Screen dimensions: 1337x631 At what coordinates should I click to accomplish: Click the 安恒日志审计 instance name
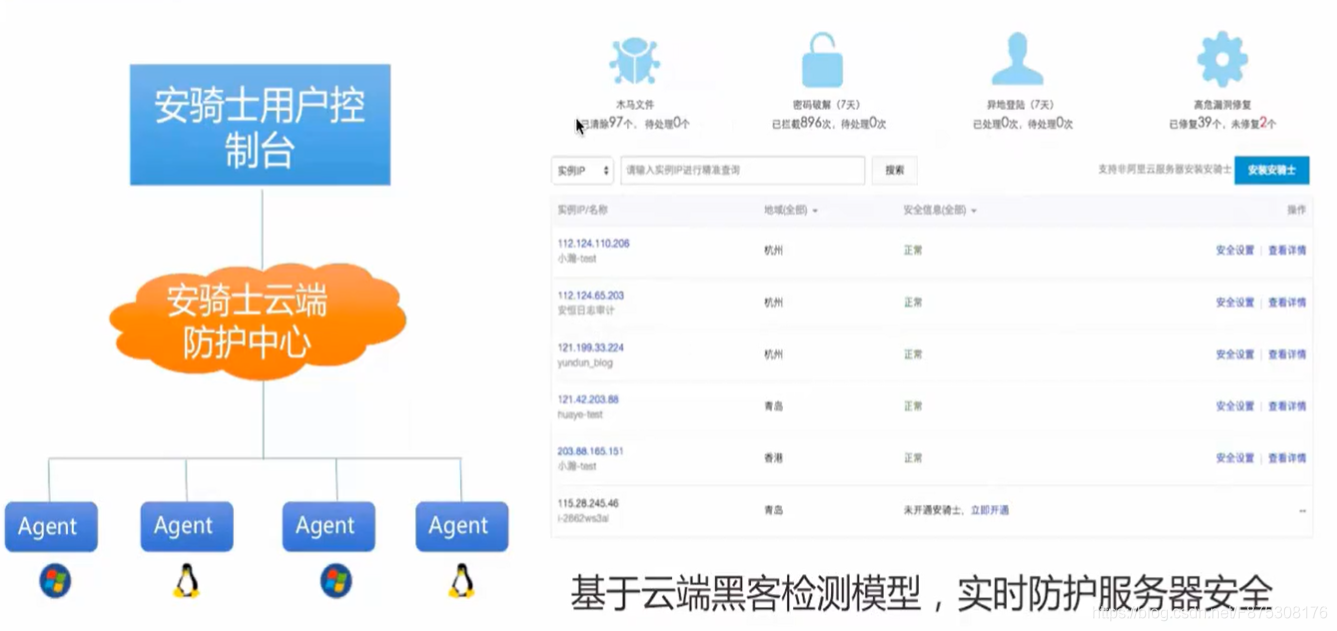[586, 311]
